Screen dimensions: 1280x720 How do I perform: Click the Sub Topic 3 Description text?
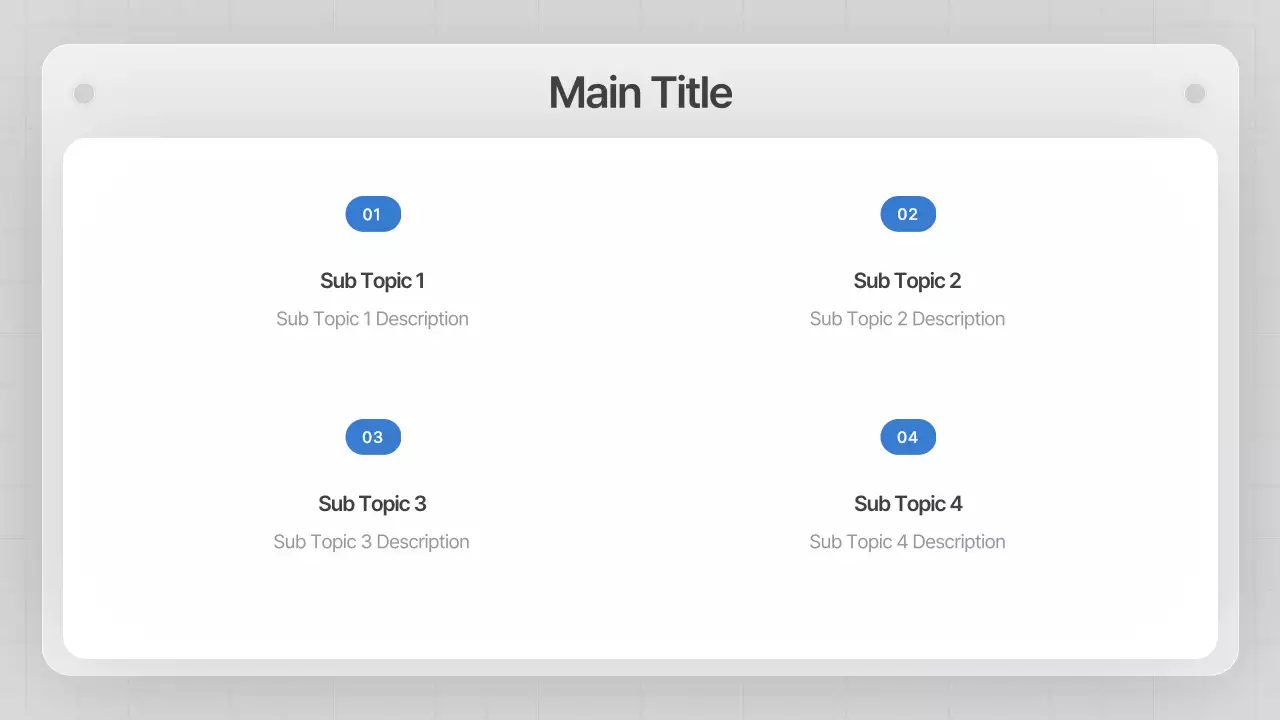coord(371,542)
